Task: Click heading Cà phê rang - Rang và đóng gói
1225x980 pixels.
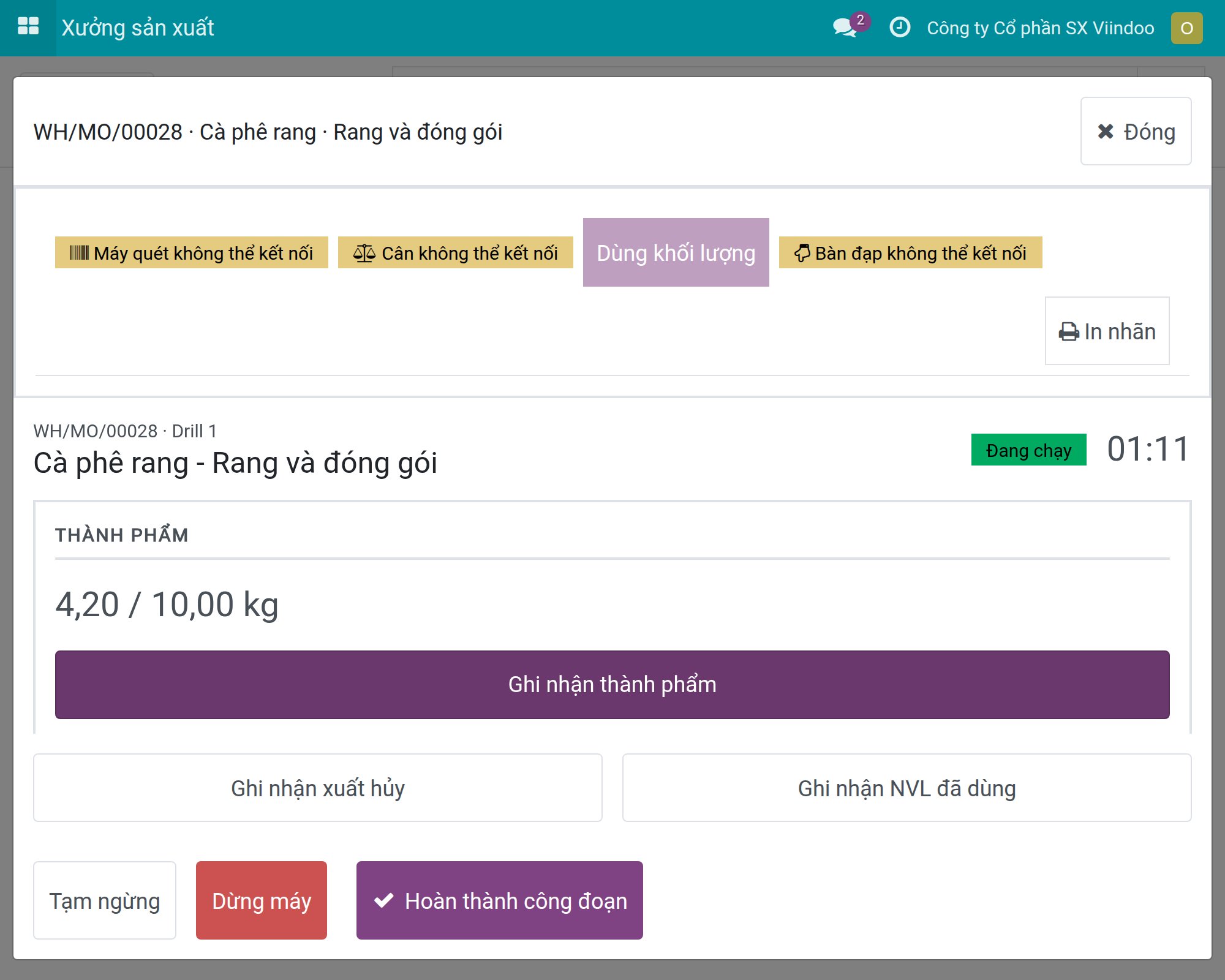Action: pos(235,463)
